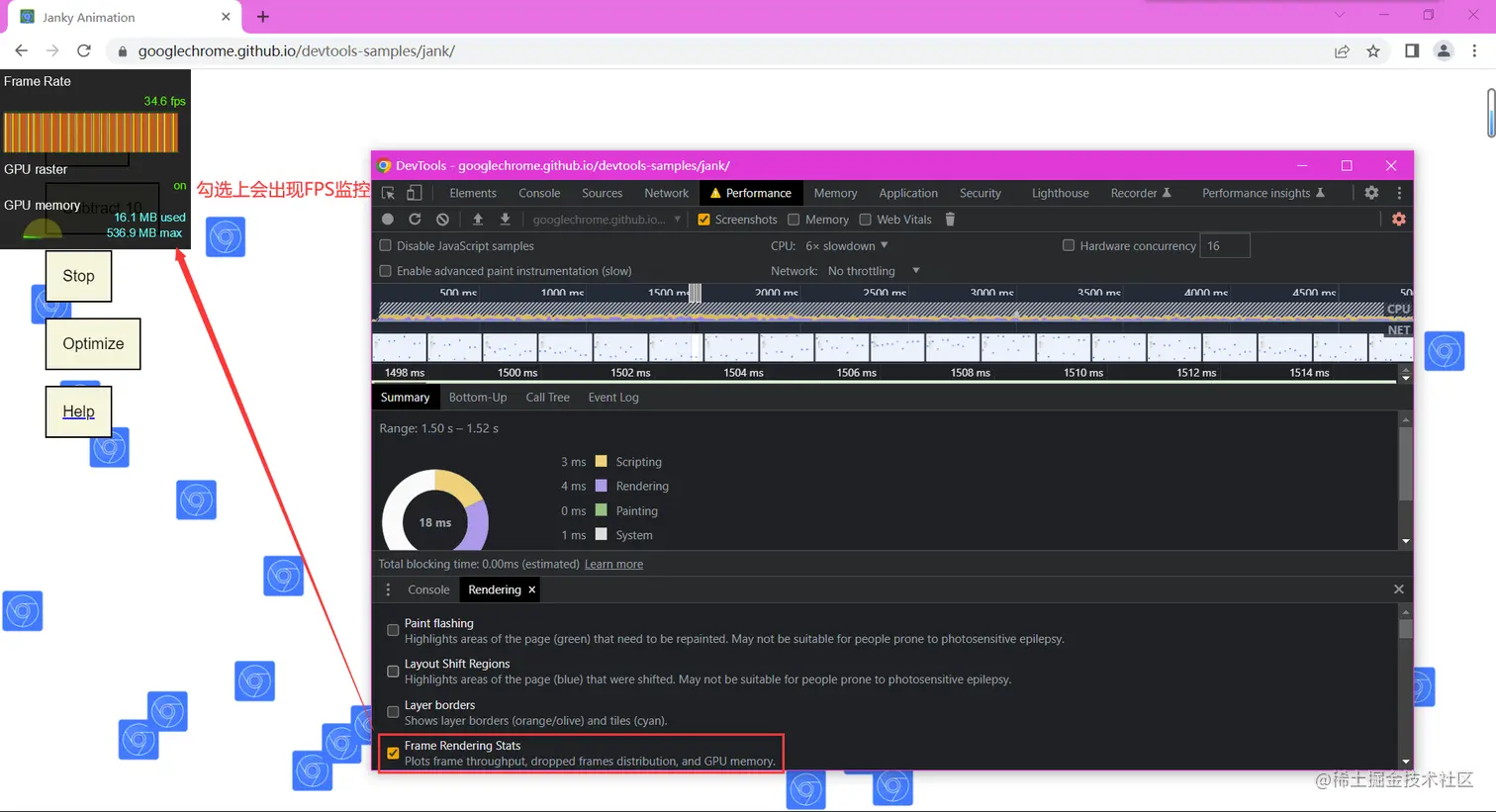Open the Help link button
Viewport: 1496px width, 812px height.
(78, 411)
